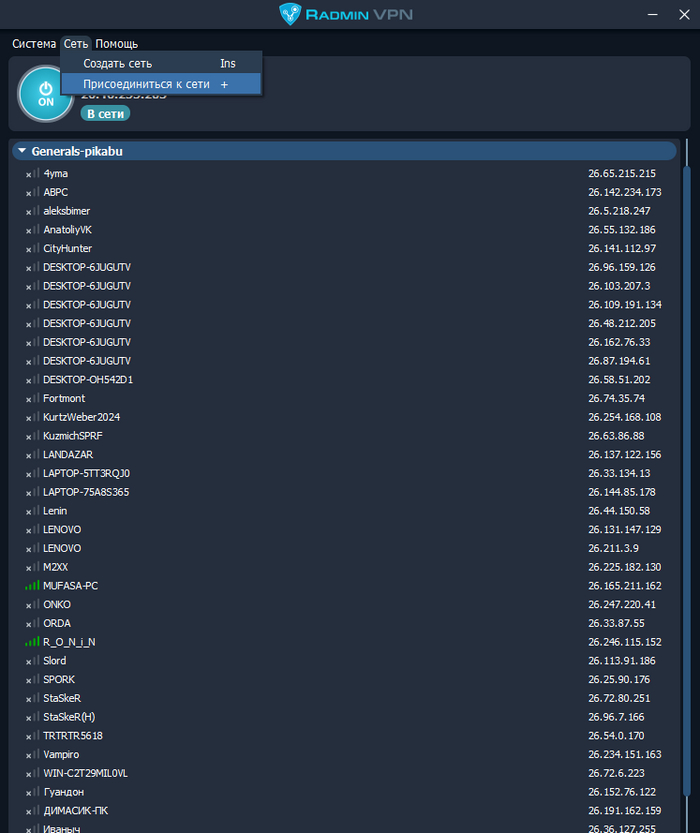Viewport: 700px width, 833px height.
Task: Select the R_O_N_i_N member row
Action: [345, 642]
